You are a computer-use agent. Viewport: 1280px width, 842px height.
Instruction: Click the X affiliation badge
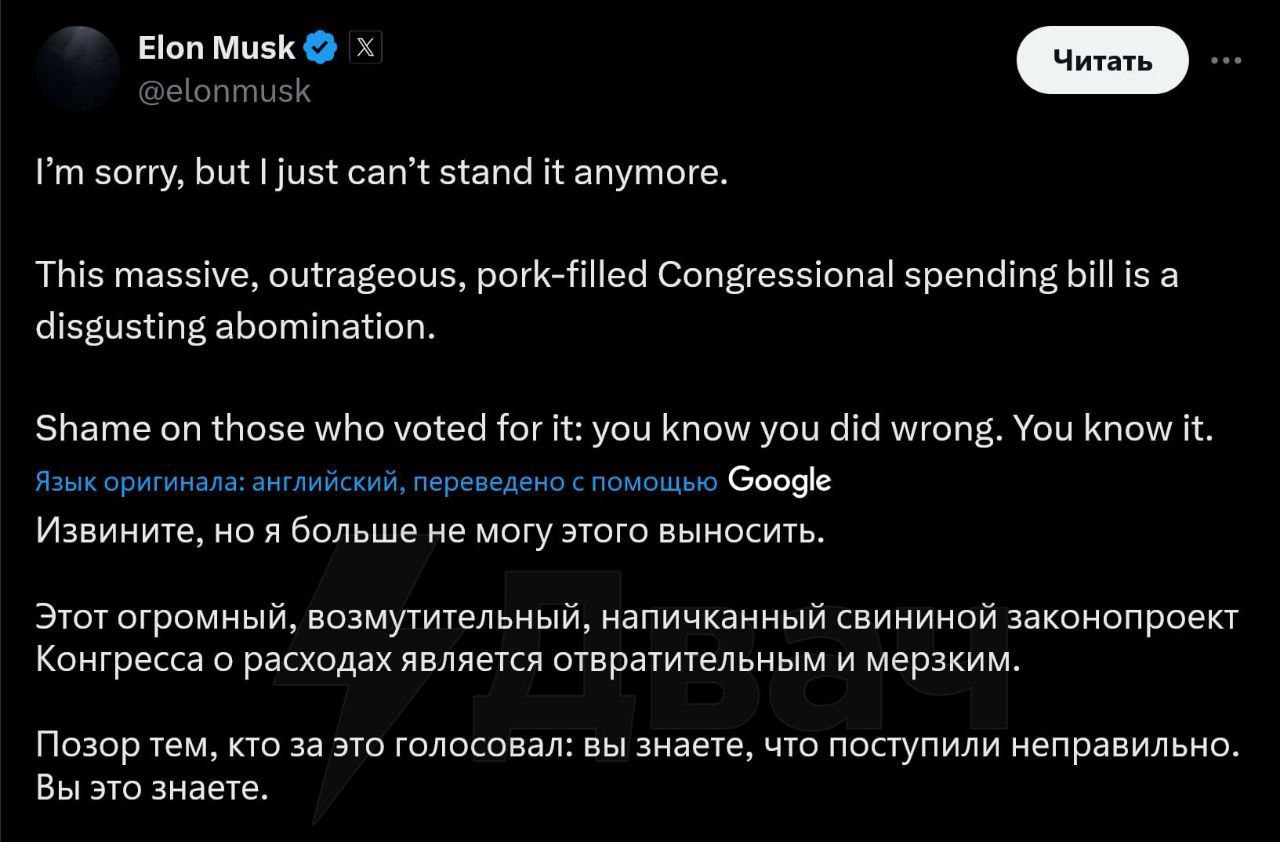pos(365,47)
